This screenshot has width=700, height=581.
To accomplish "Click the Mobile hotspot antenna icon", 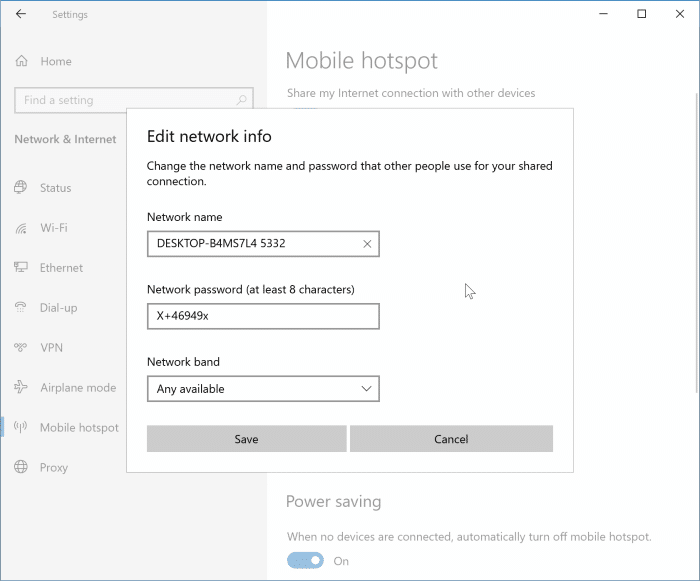I will [x=21, y=427].
